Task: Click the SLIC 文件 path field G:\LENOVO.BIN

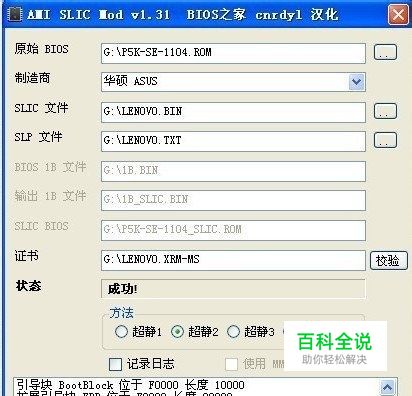Action: point(233,112)
